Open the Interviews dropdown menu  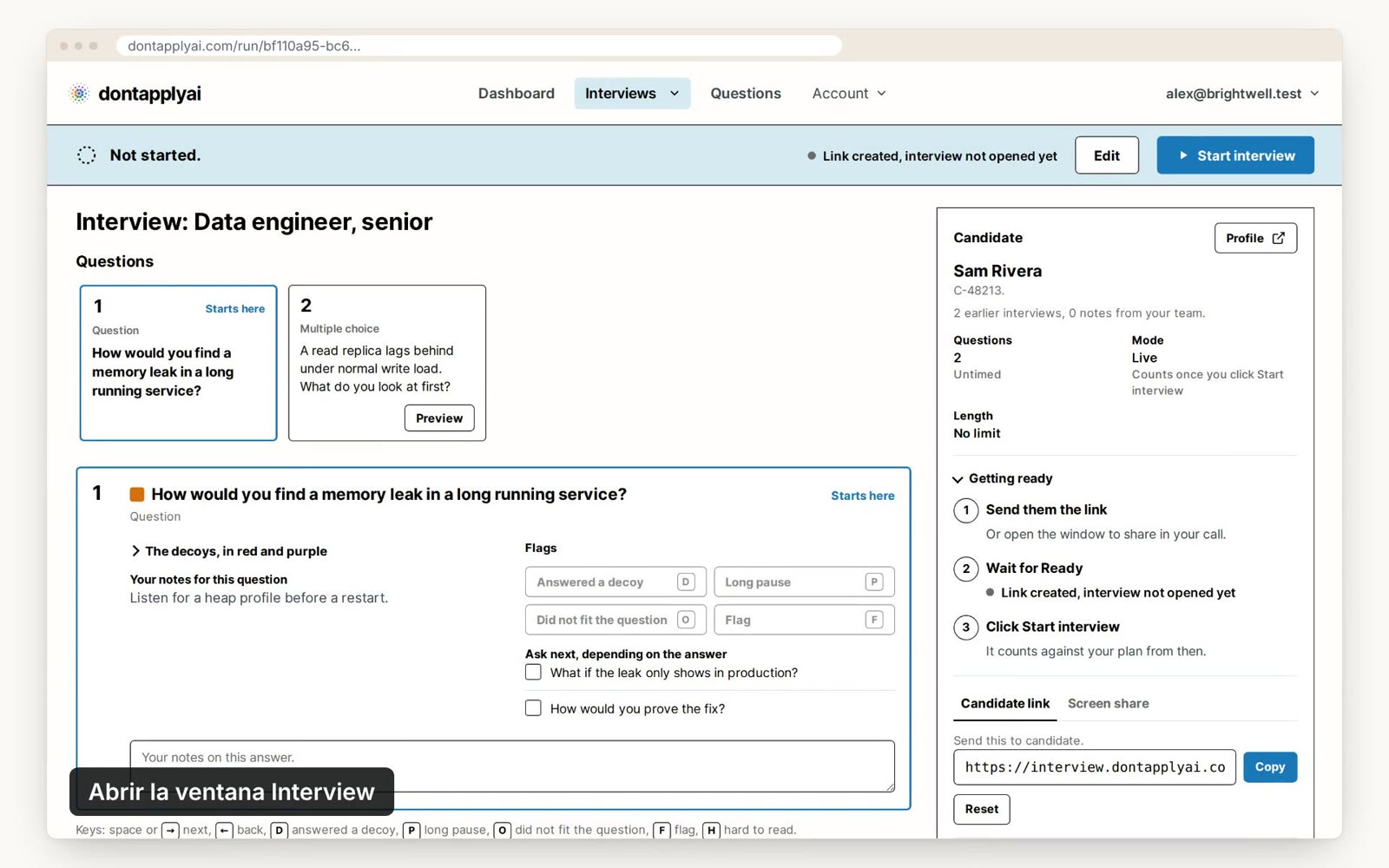click(632, 94)
